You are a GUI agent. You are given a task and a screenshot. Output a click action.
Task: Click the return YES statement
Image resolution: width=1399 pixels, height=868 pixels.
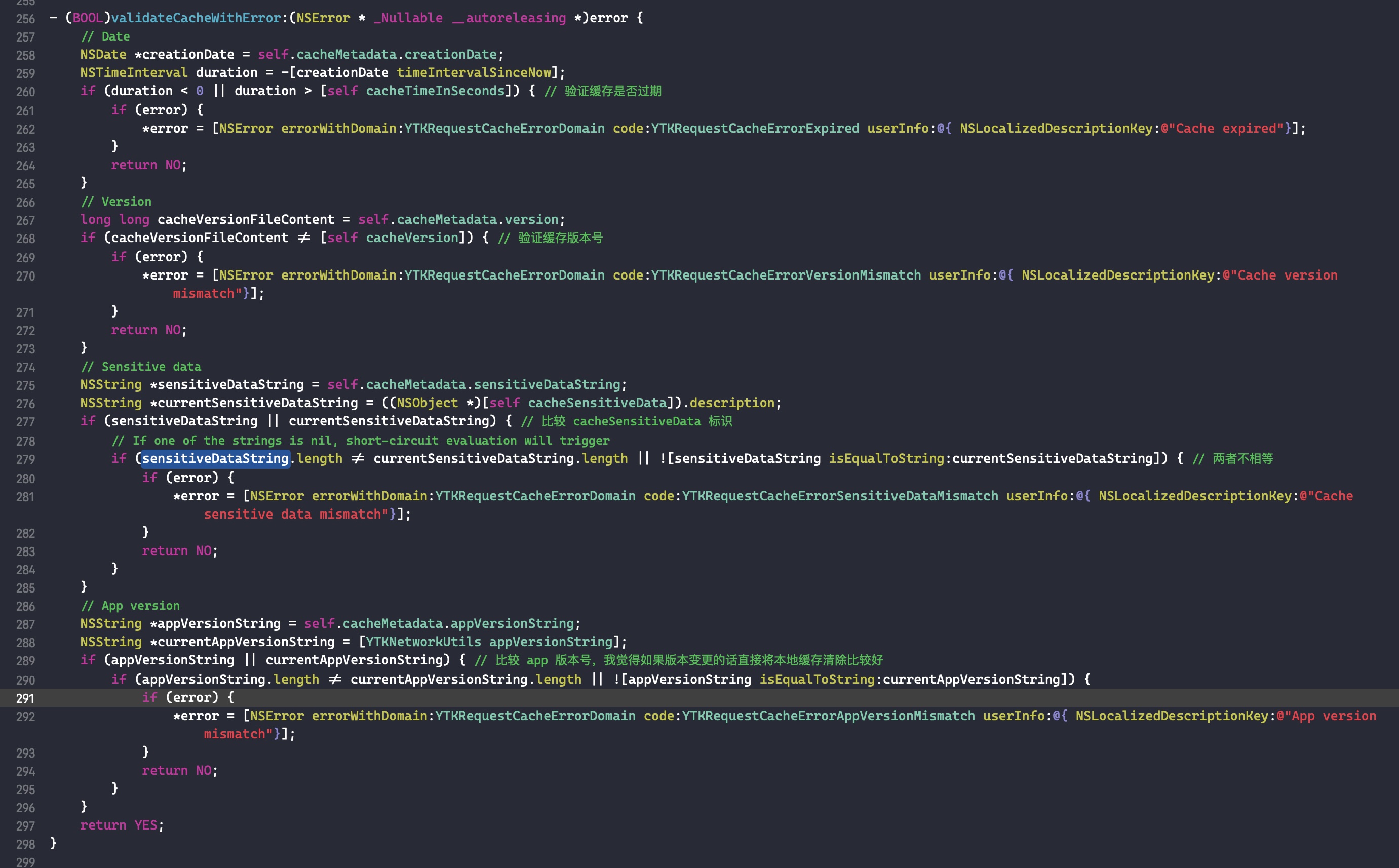click(x=121, y=825)
